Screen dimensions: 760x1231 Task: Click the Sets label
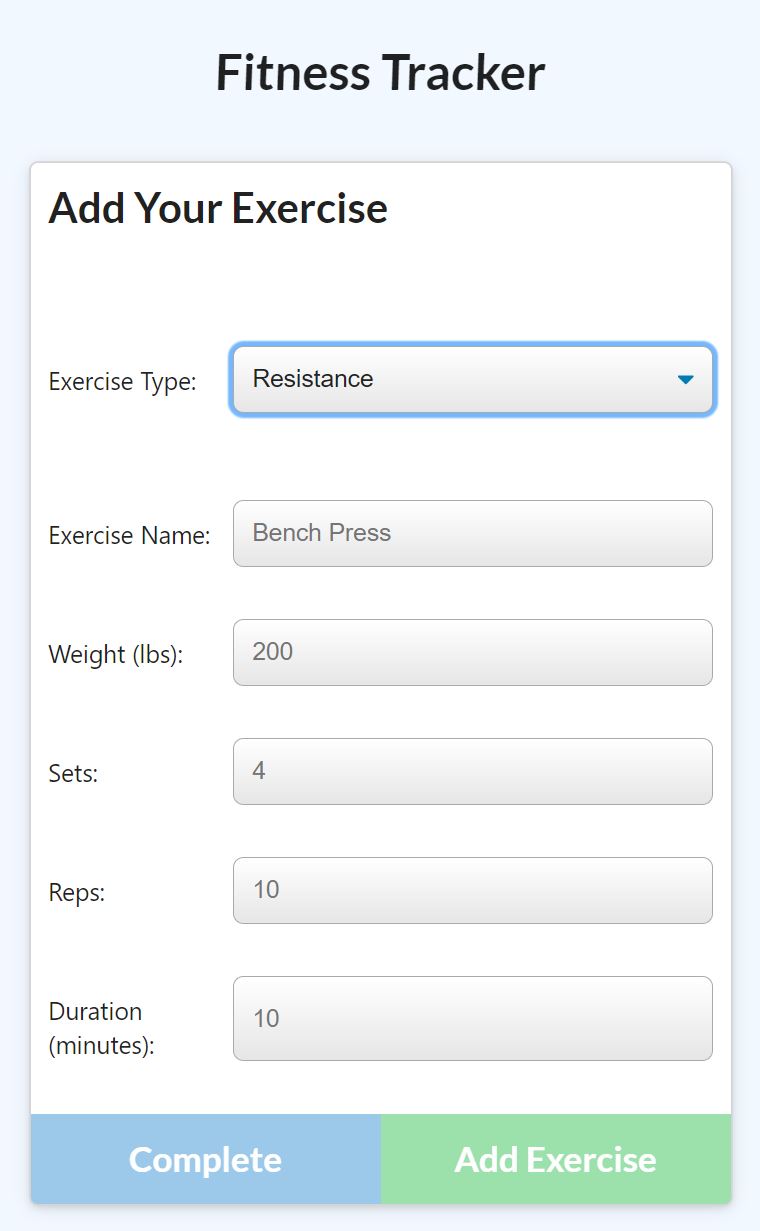tap(72, 773)
